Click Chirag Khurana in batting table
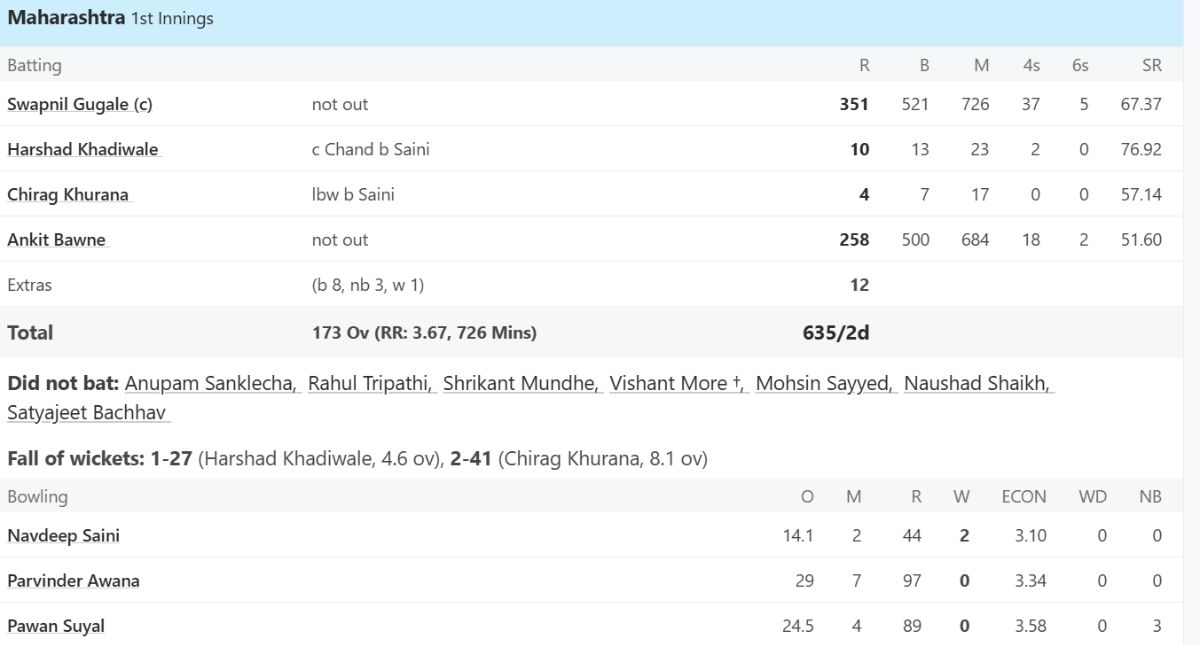 coord(69,194)
